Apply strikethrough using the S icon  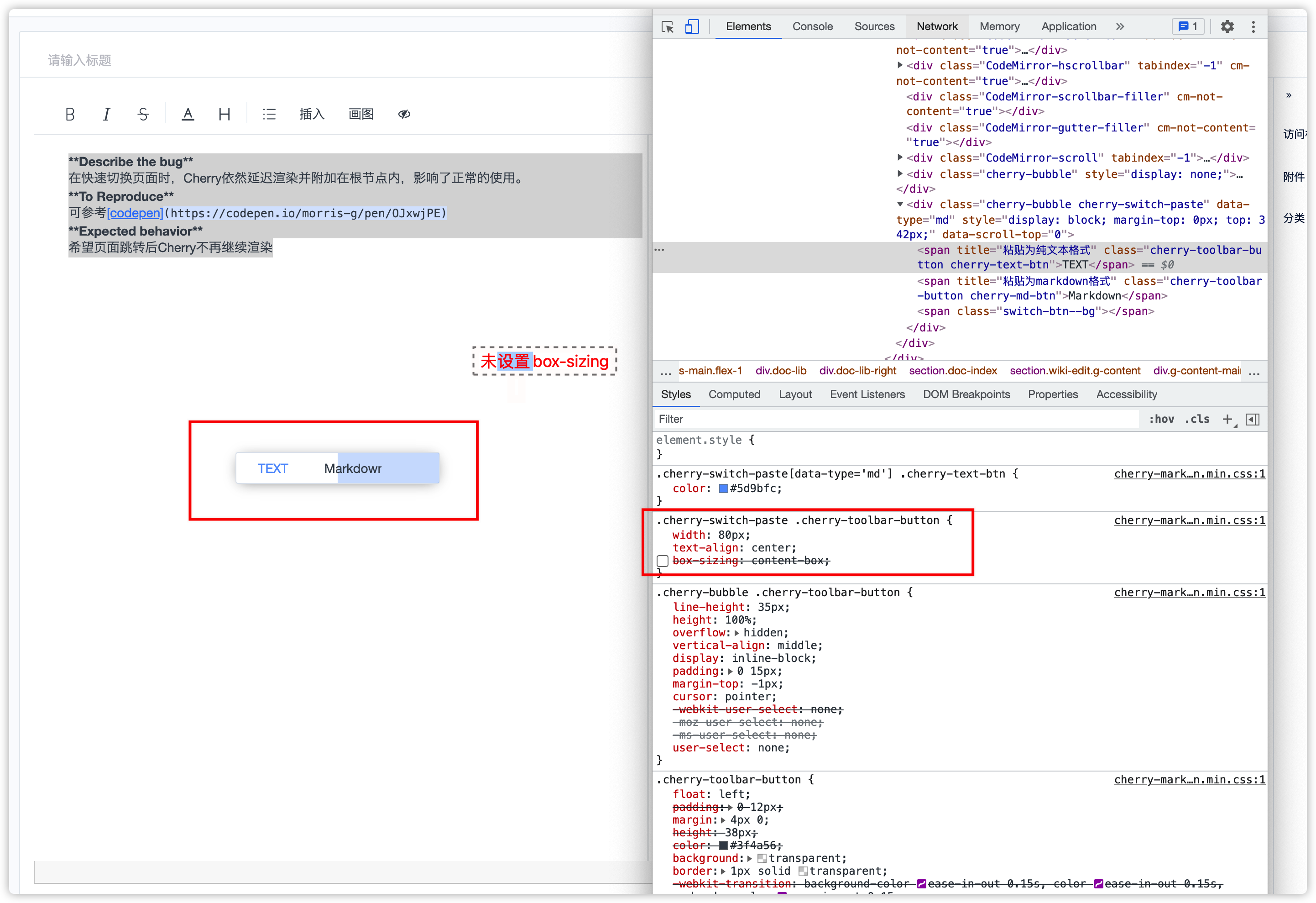point(143,113)
